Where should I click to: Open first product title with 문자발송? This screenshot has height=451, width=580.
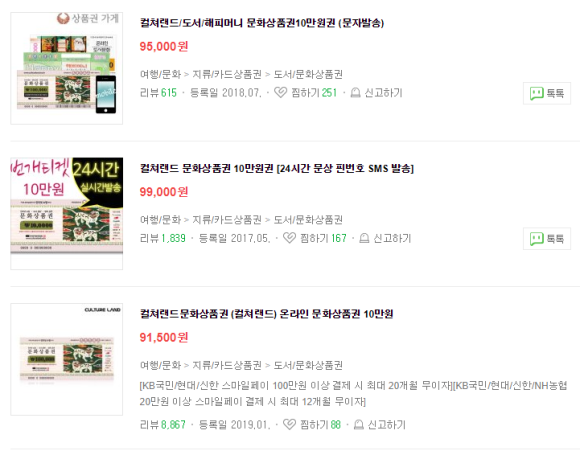(x=262, y=23)
